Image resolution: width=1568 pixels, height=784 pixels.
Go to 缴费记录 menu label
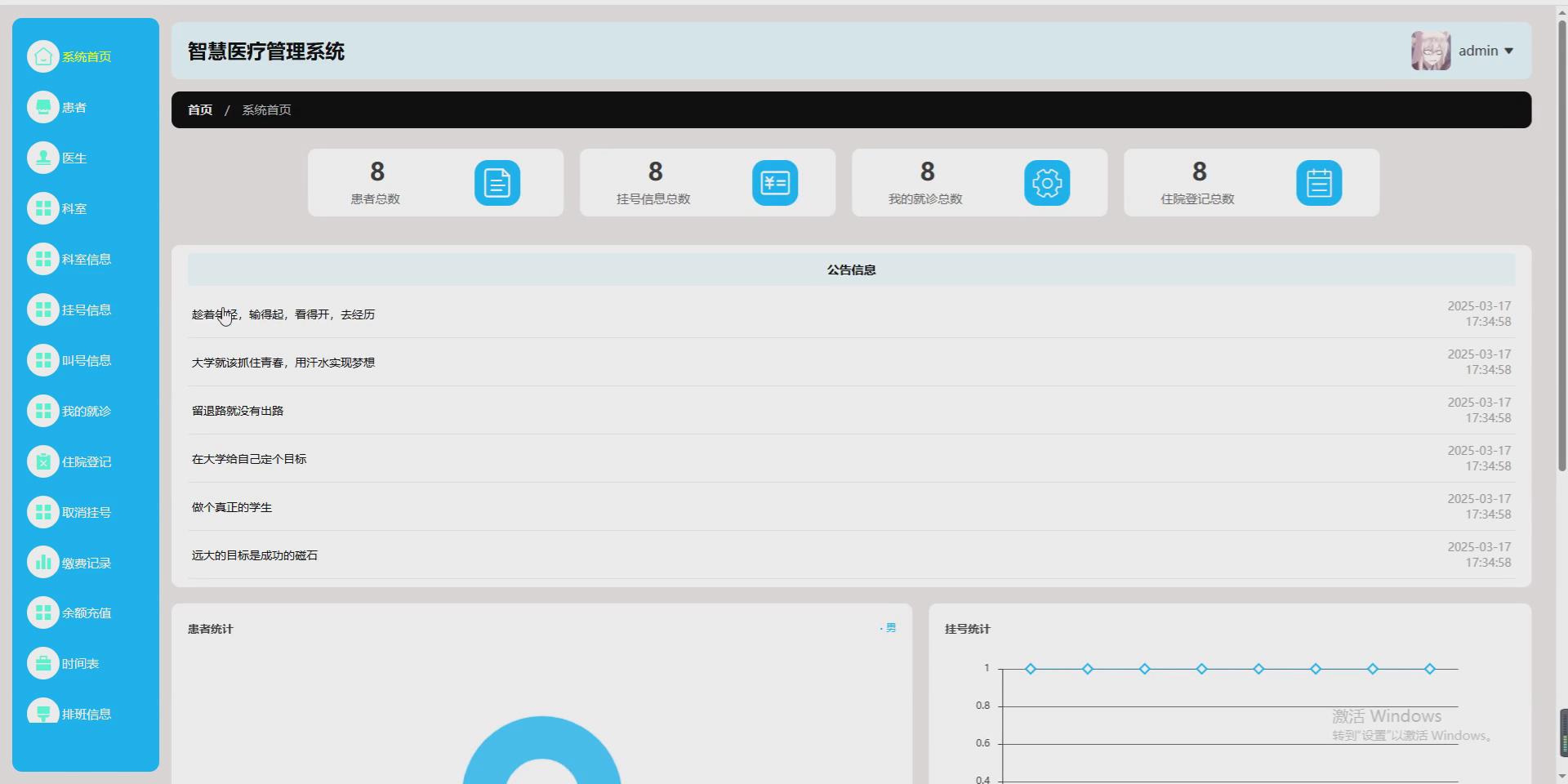click(87, 563)
